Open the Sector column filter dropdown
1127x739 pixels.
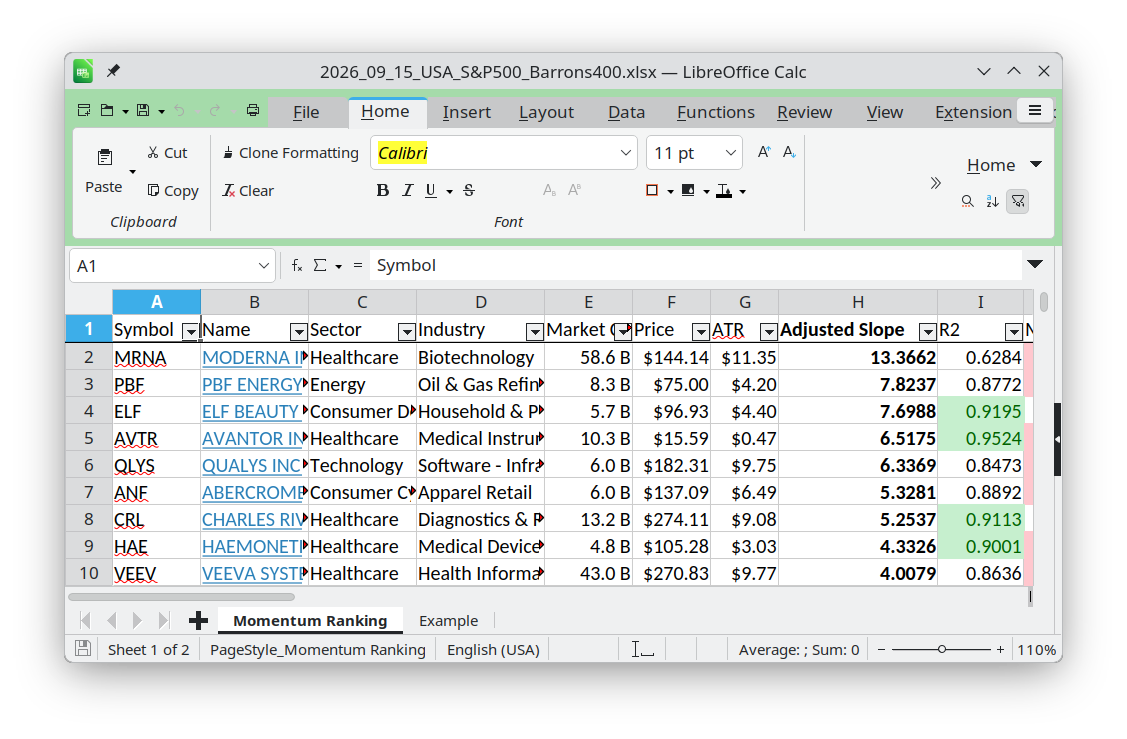coord(407,331)
